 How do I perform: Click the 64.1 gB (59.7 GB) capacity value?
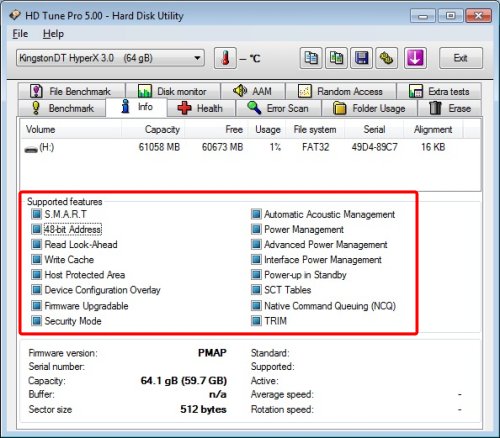(x=184, y=381)
